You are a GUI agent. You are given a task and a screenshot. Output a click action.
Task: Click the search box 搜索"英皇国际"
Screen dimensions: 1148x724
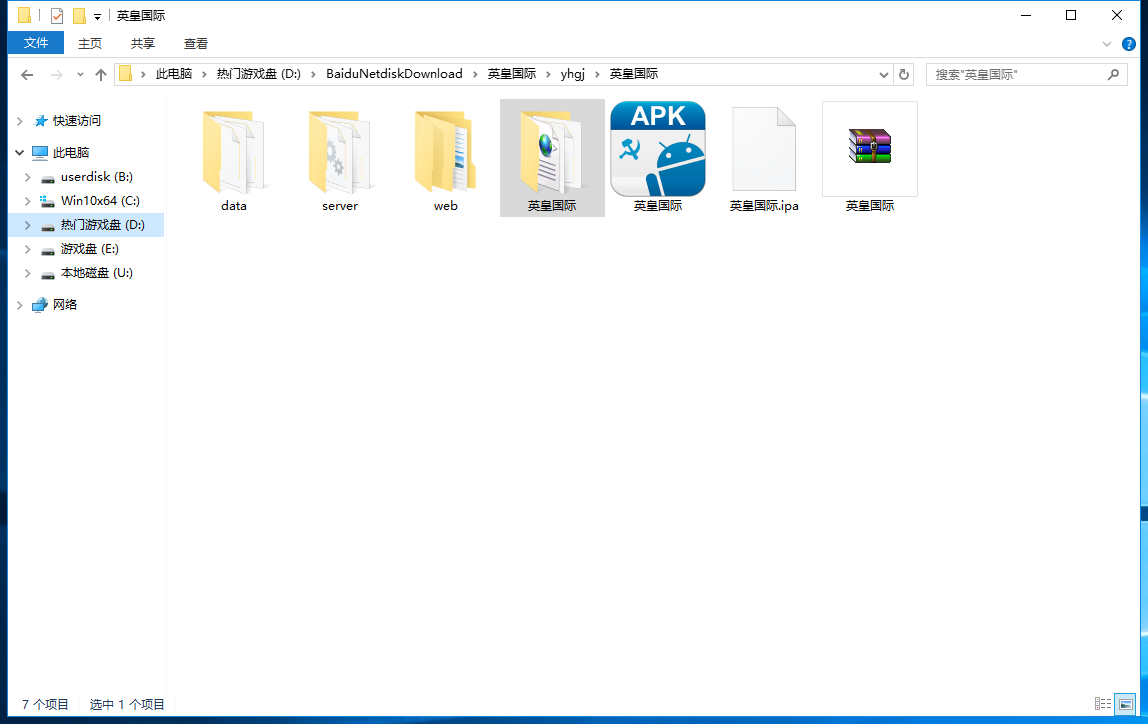1018,75
